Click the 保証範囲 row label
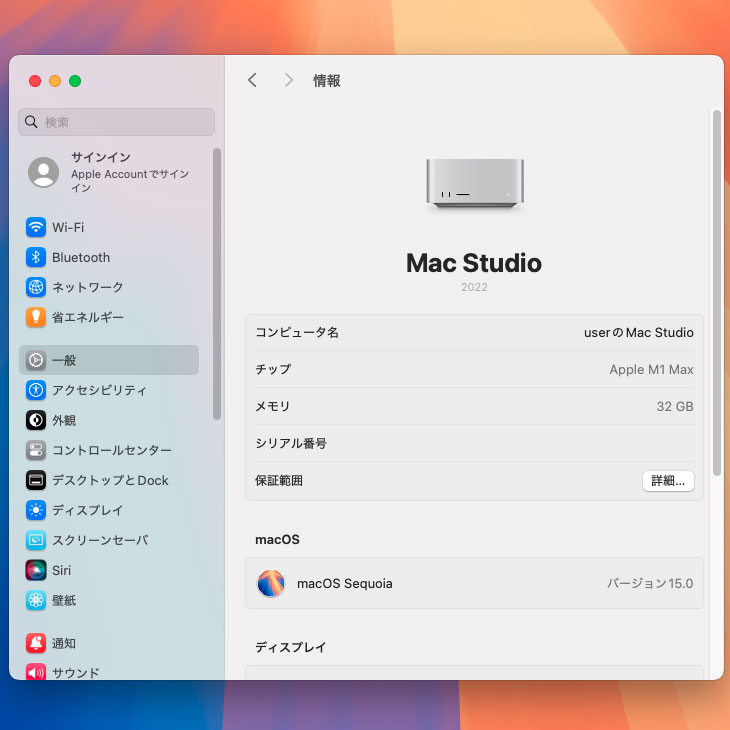This screenshot has height=730, width=730. 279,480
